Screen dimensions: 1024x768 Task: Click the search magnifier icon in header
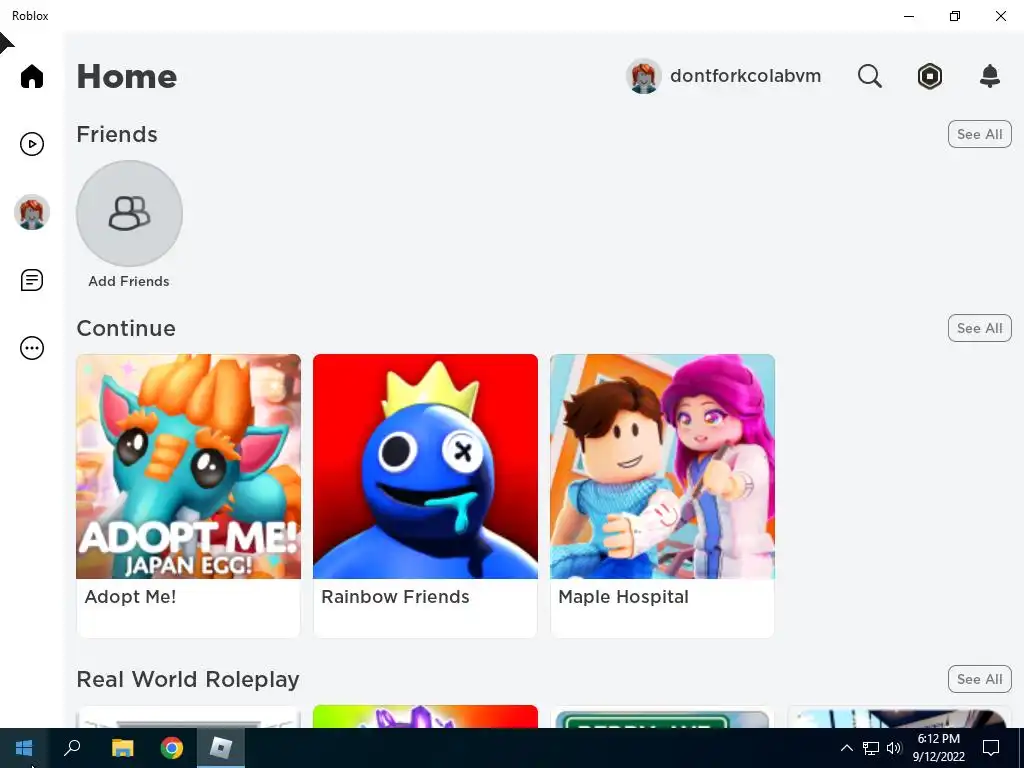869,76
